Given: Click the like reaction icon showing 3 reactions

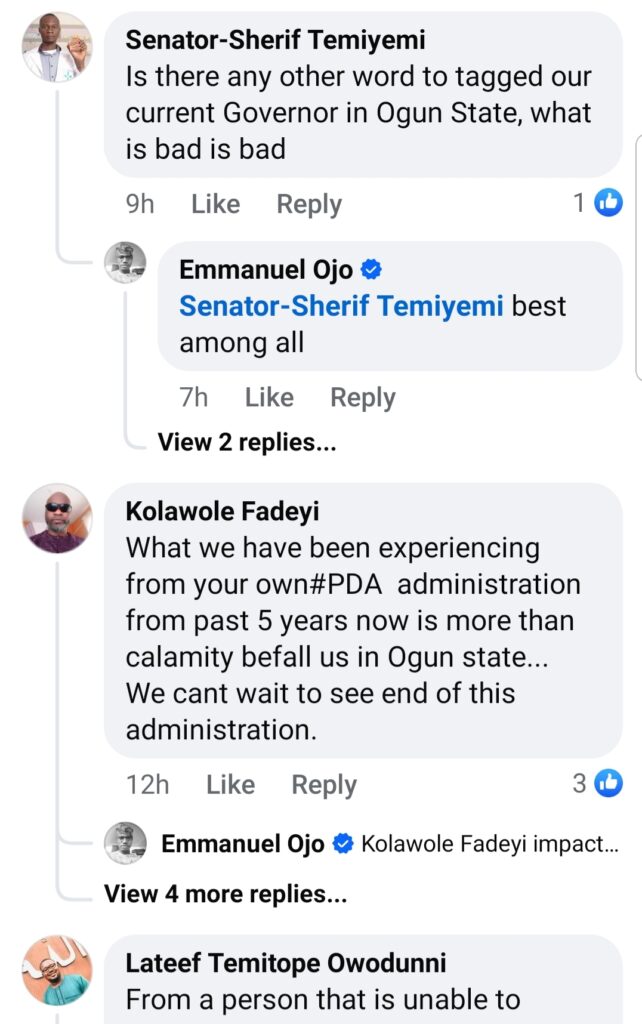Looking at the screenshot, I should click(x=608, y=783).
